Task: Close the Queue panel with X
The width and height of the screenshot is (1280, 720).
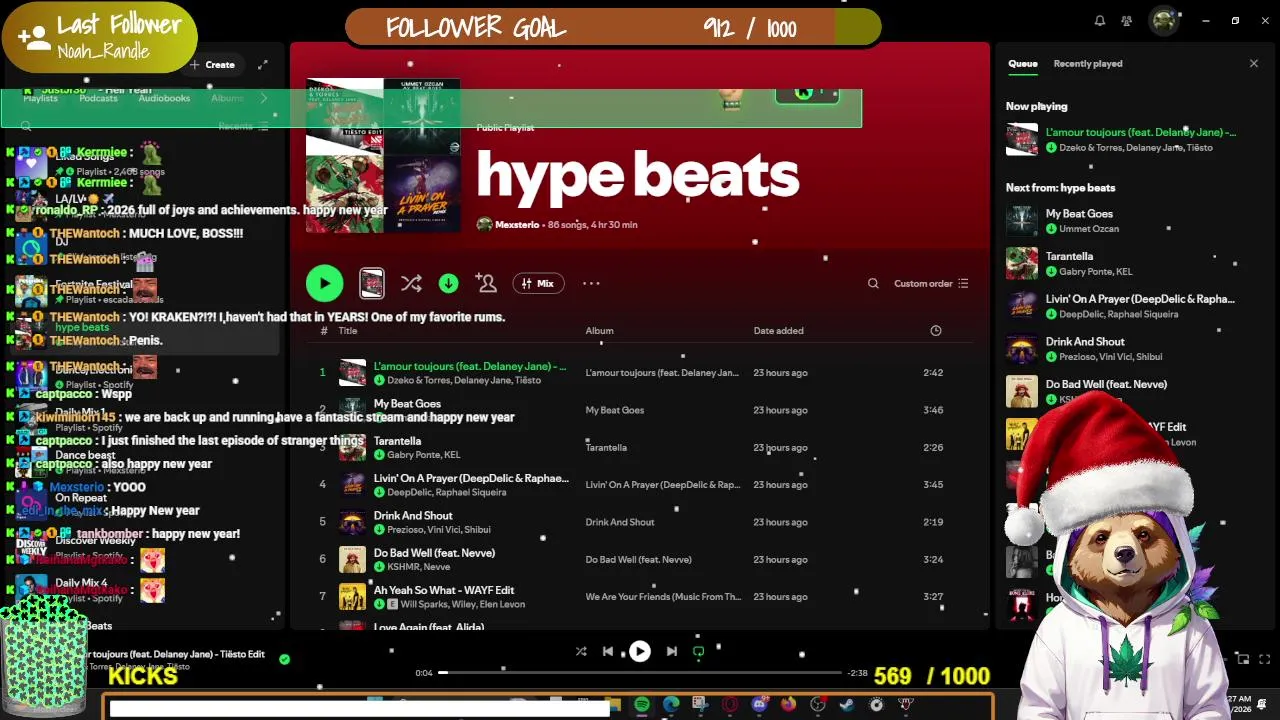Action: click(1254, 64)
